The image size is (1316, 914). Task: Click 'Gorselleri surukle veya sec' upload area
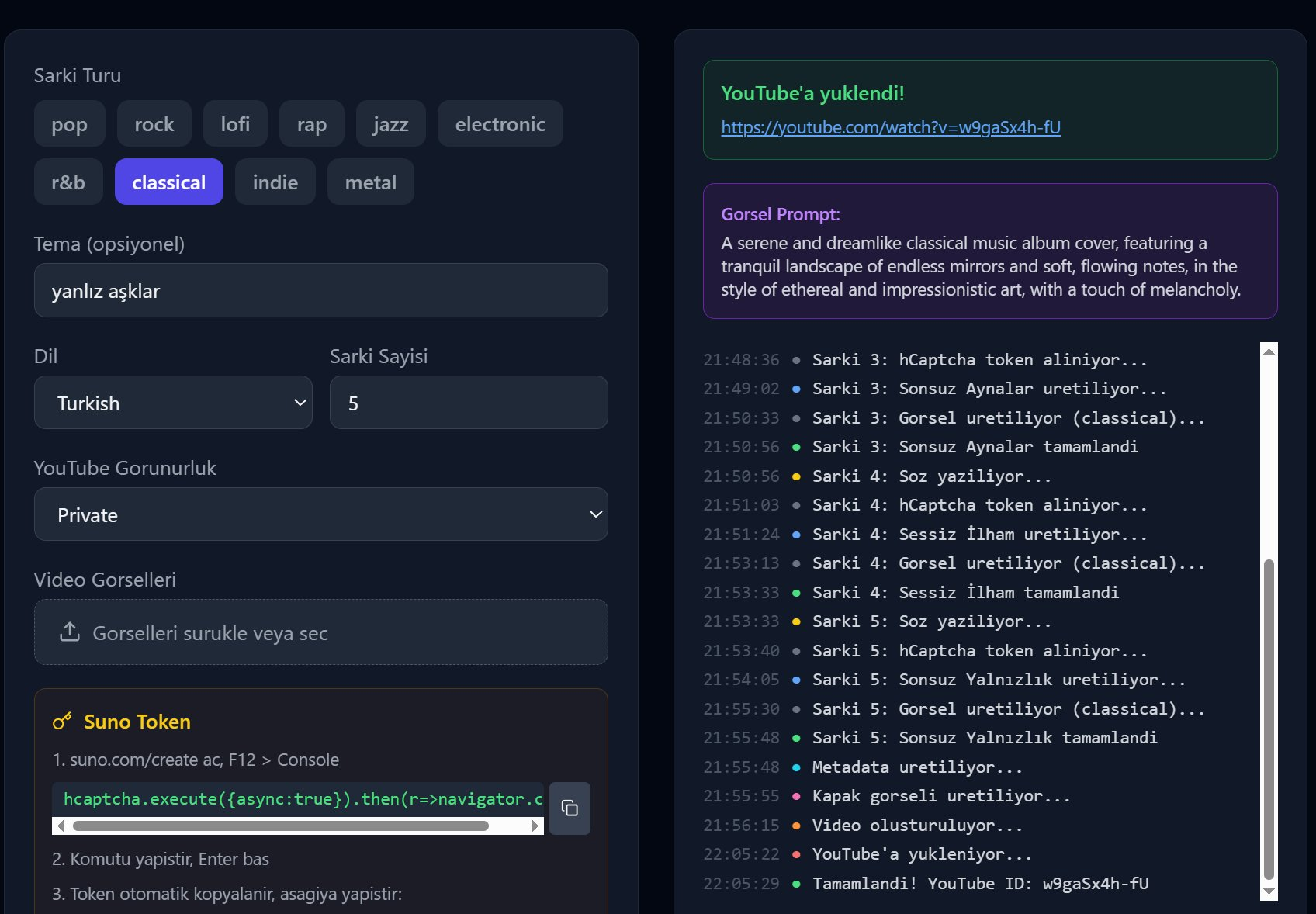click(x=320, y=632)
